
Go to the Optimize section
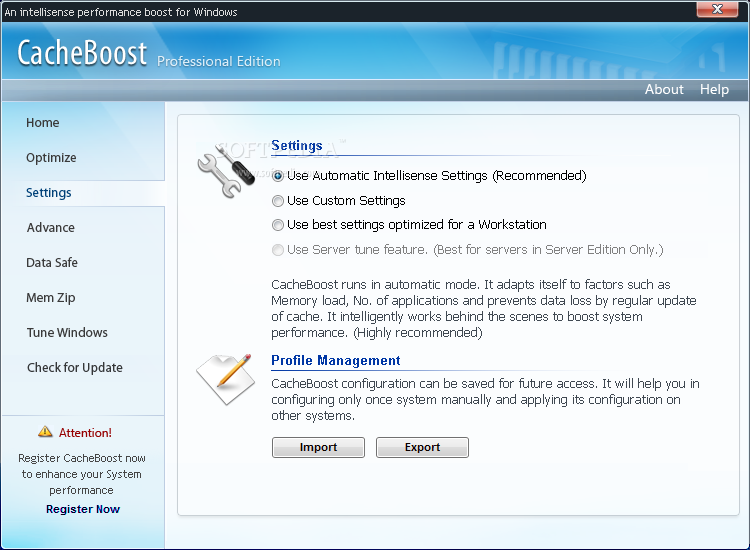51,158
